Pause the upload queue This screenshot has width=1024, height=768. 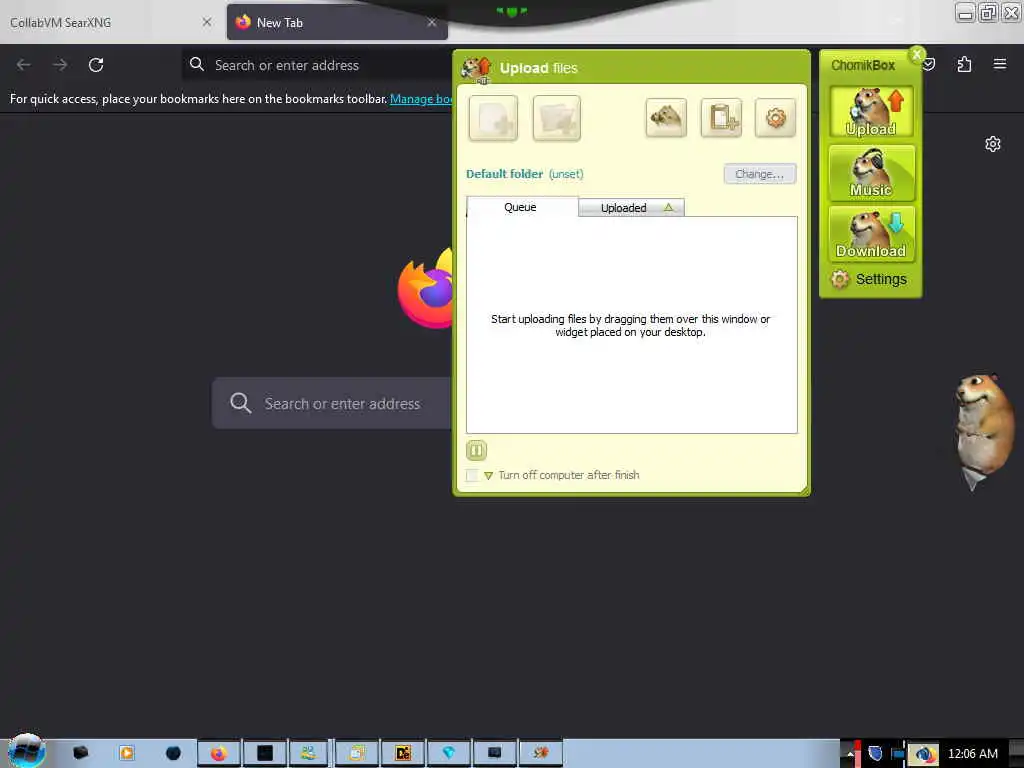coord(476,450)
